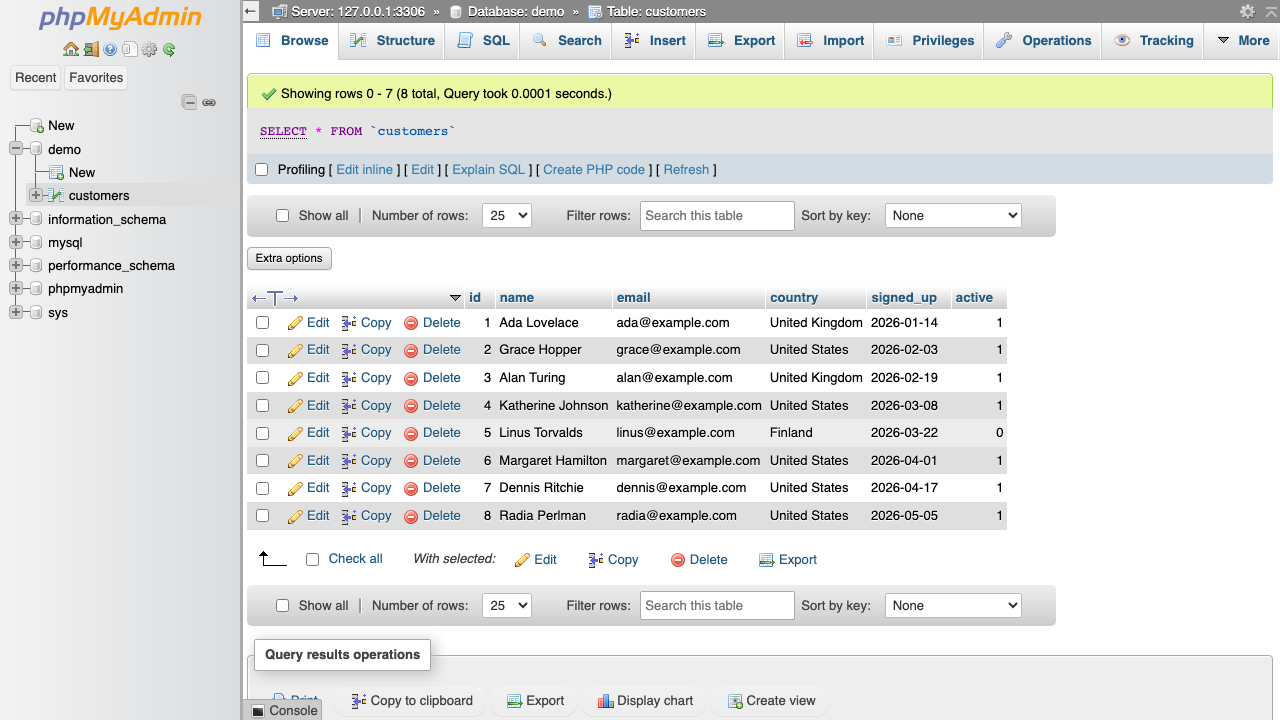
Task: Enable the Profiling checkbox
Action: (x=262, y=170)
